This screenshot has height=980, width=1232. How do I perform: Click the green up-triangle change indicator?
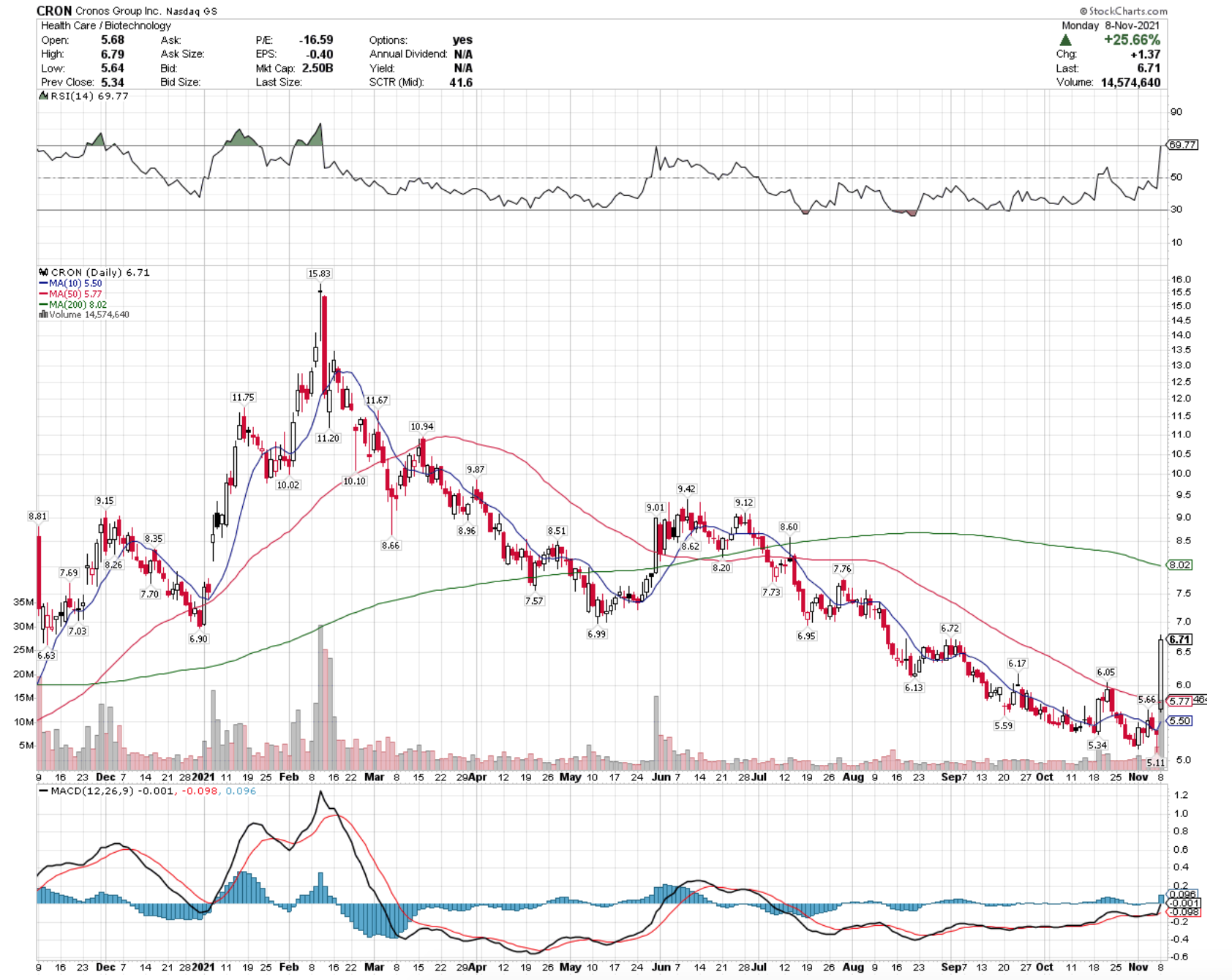(x=1065, y=40)
